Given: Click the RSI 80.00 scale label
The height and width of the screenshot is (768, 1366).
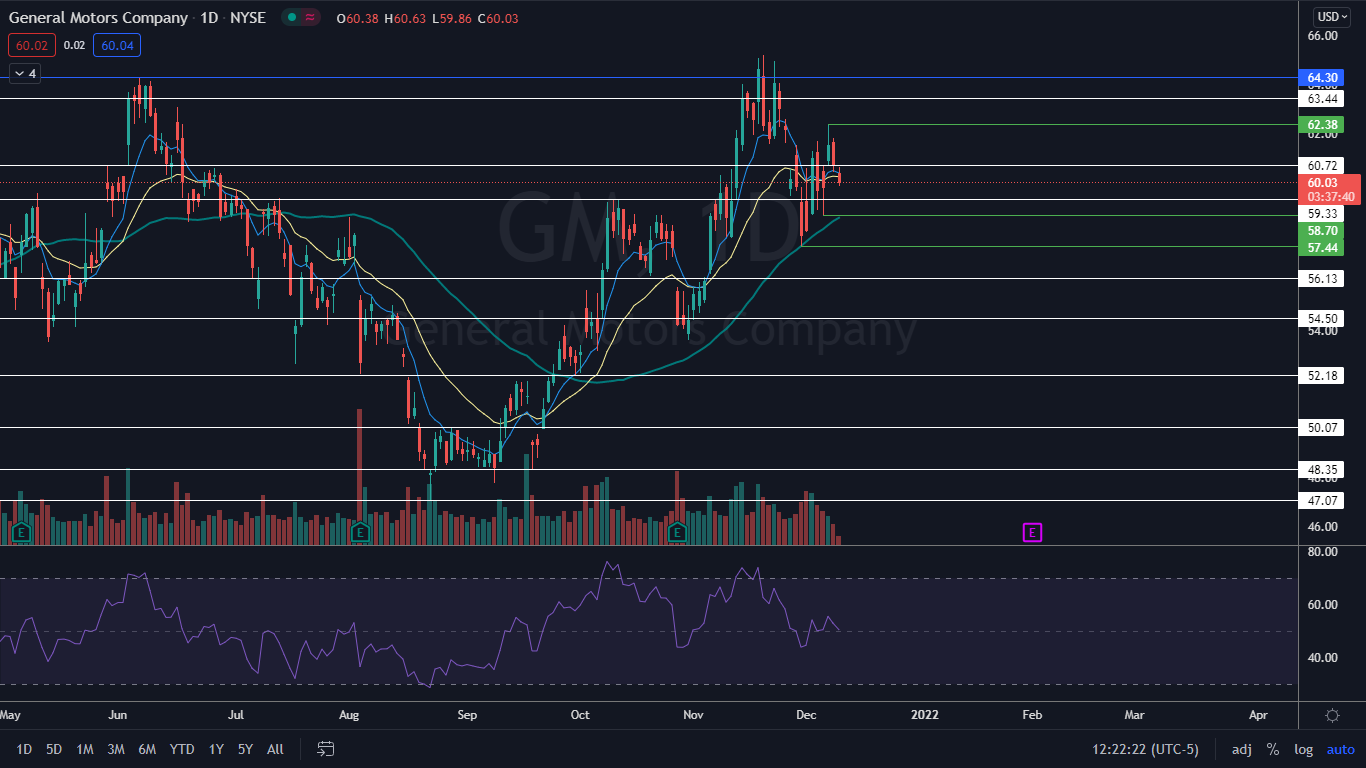Looking at the screenshot, I should click(1323, 551).
